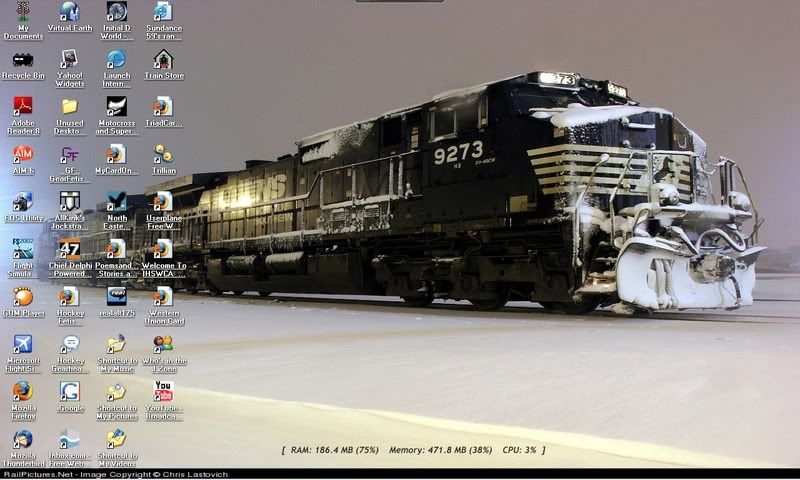Open the Trillian chat icon
The height and width of the screenshot is (480, 800).
point(163,155)
